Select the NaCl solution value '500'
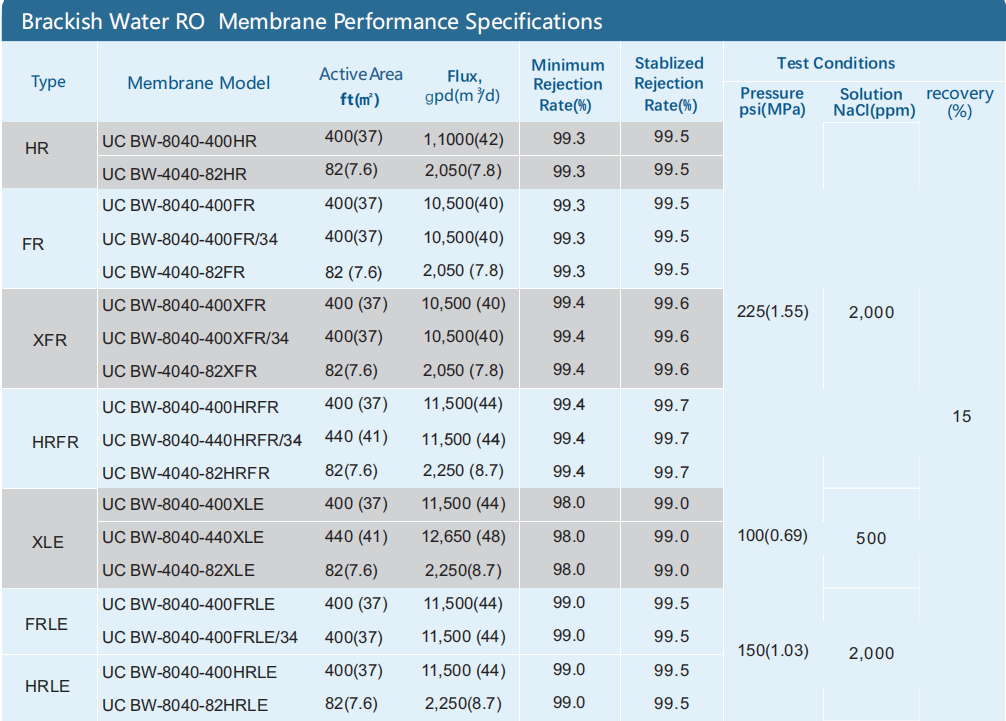The width and height of the screenshot is (1006, 721). coord(871,539)
